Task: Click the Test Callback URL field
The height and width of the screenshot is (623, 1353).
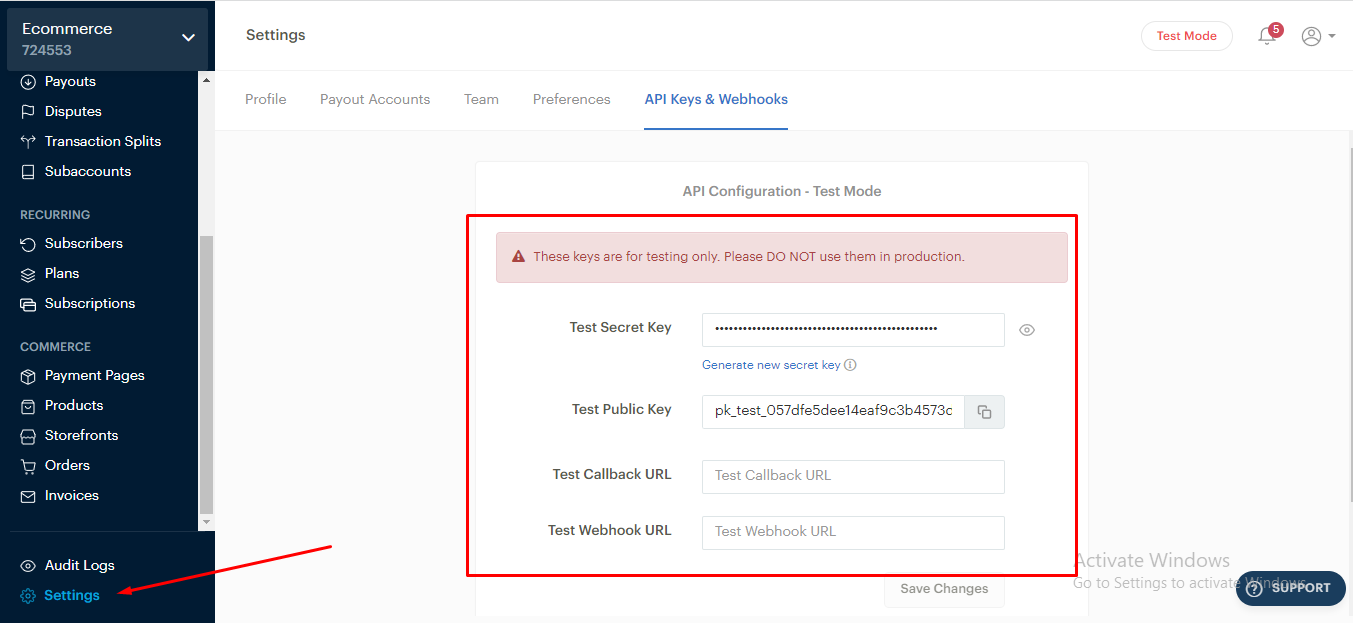Action: [853, 476]
